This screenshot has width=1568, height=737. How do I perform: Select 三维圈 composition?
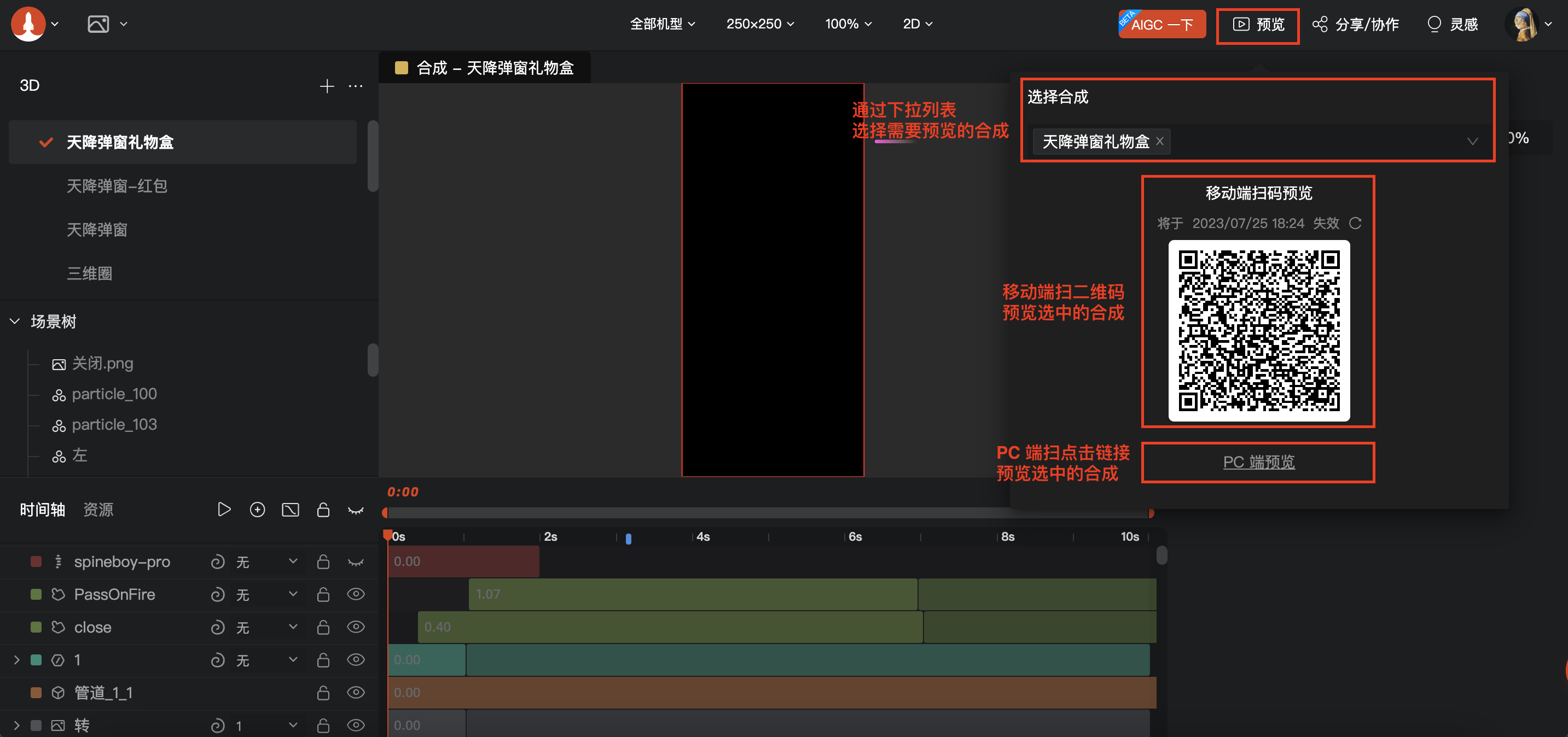click(x=90, y=273)
